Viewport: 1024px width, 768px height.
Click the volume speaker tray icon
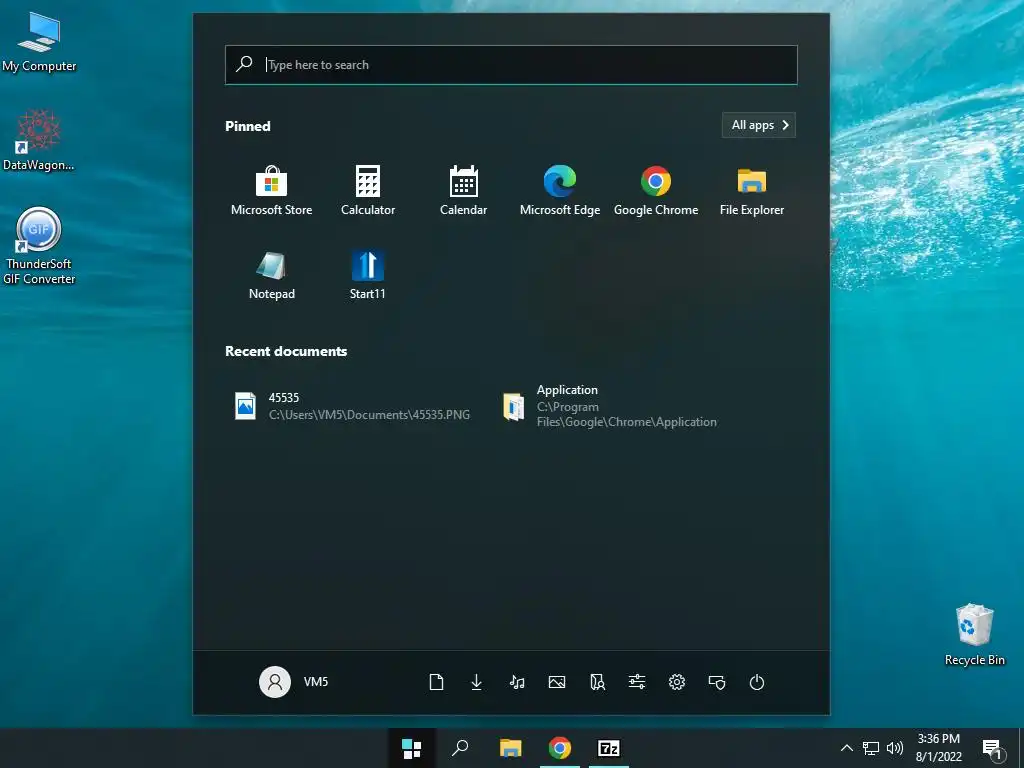coord(895,748)
